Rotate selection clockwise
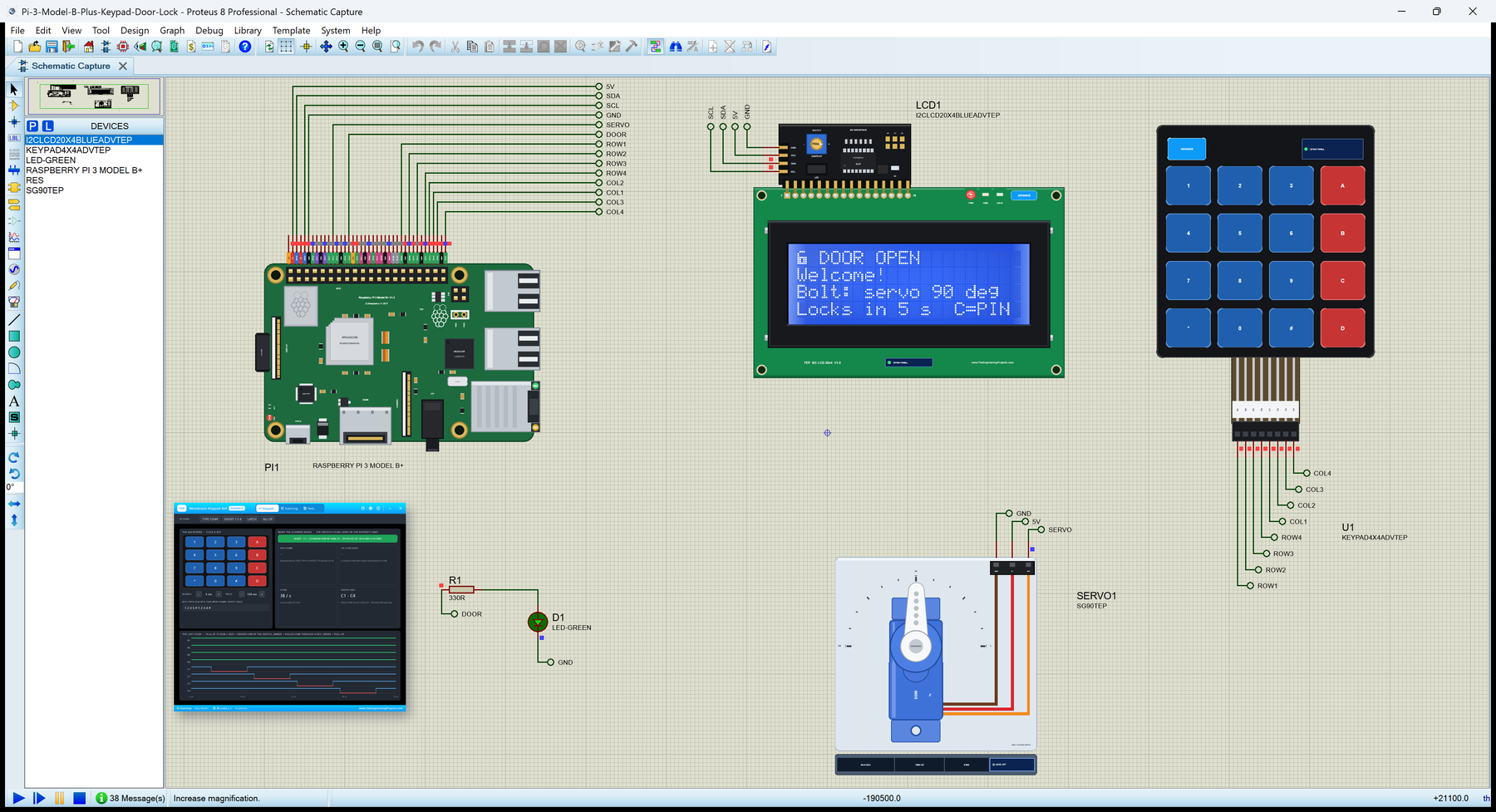1496x812 pixels. [x=14, y=457]
